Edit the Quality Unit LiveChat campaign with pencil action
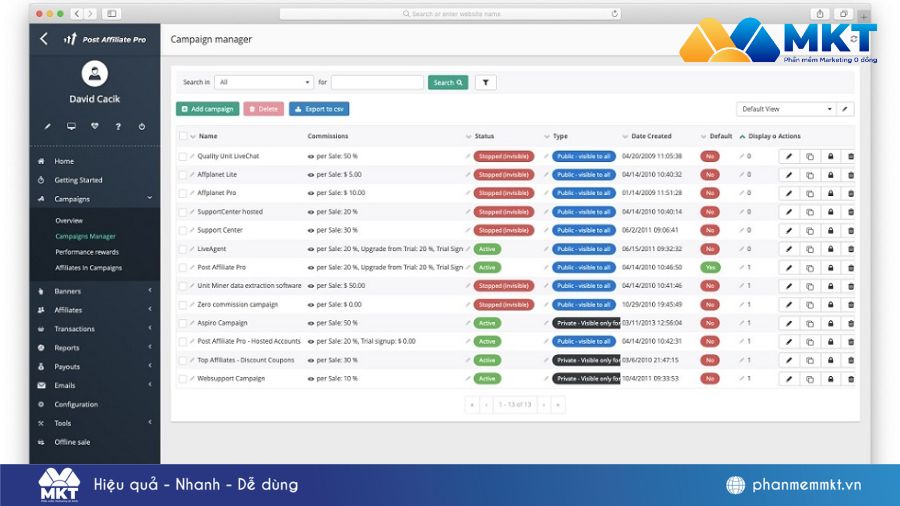This screenshot has height=506, width=900. [x=788, y=156]
